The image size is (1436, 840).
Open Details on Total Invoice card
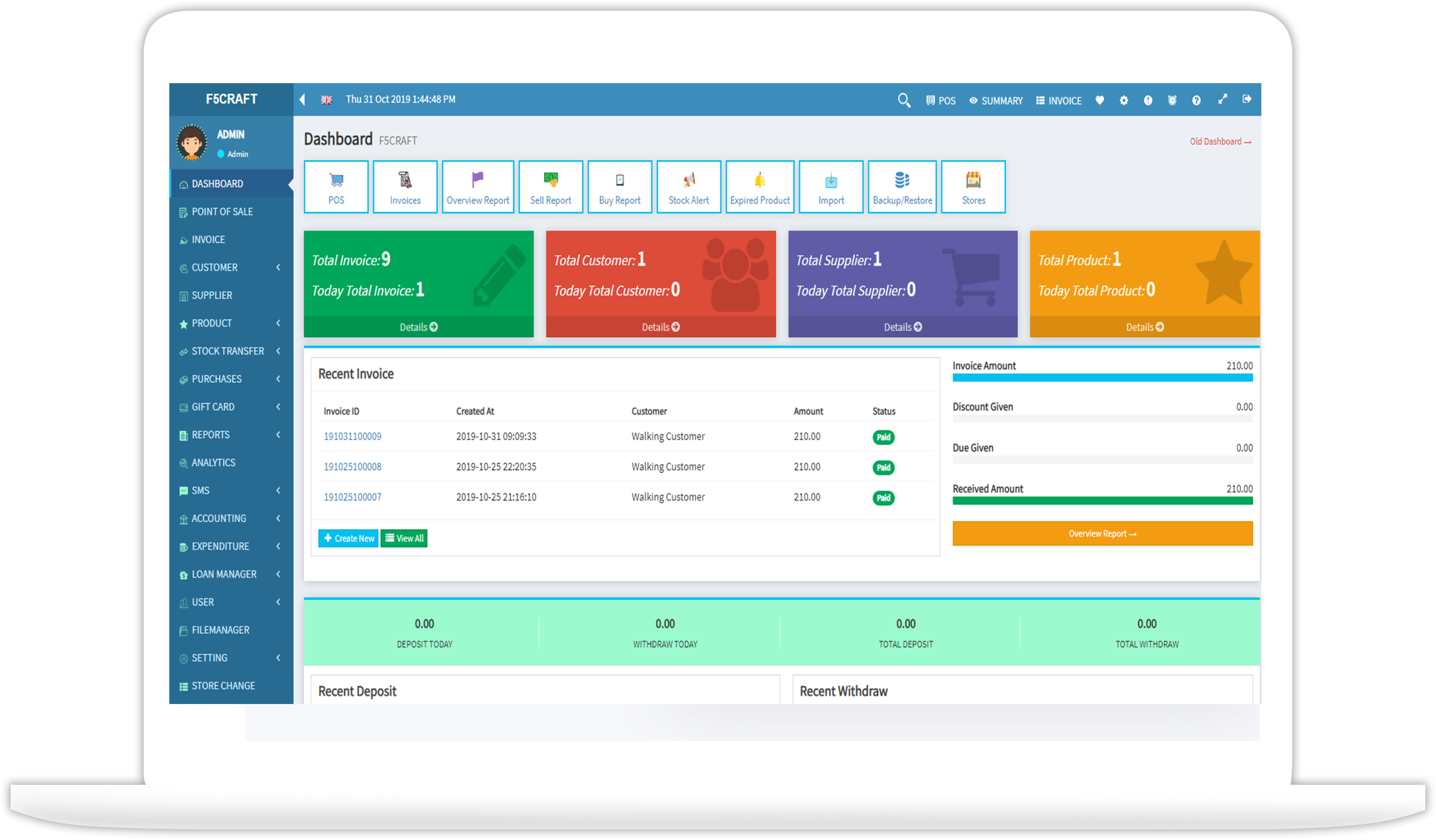(419, 327)
